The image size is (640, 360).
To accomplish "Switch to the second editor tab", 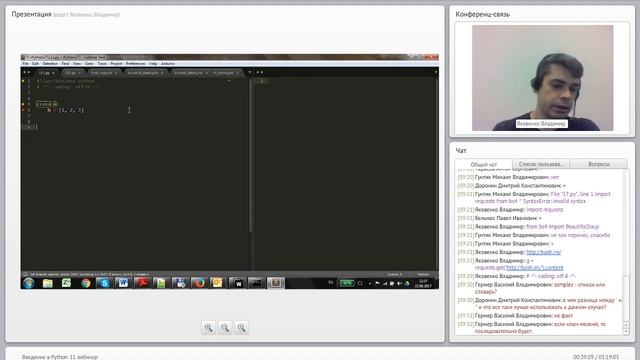I will coord(73,73).
